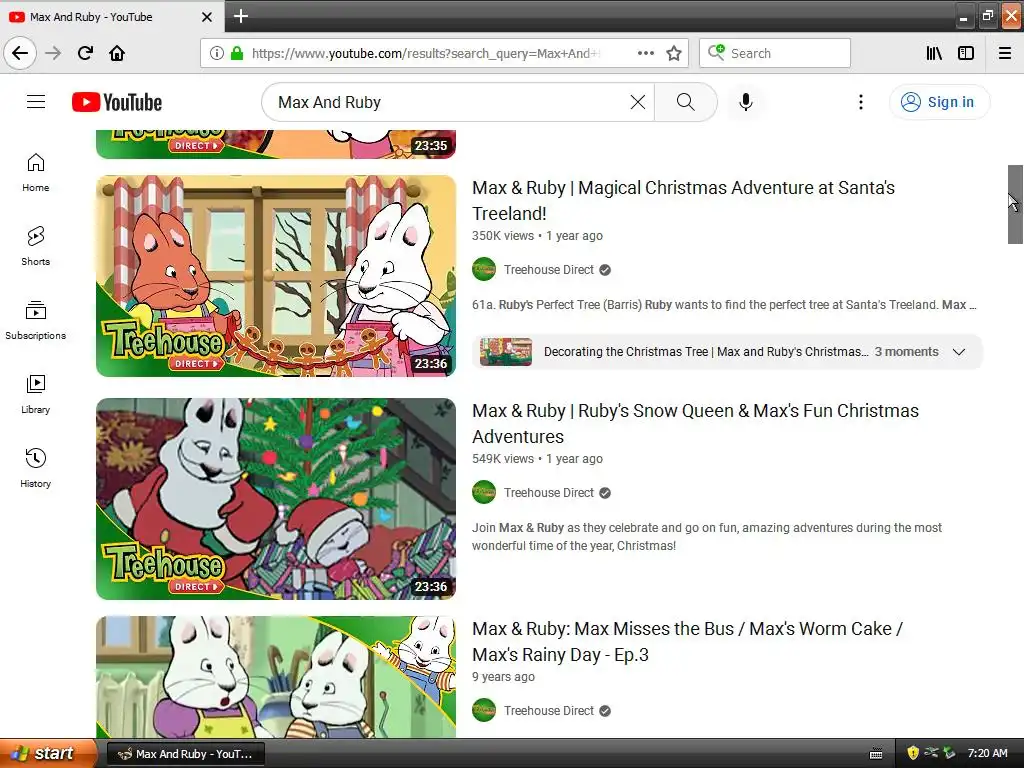1024x768 pixels.
Task: Expand the 3 moments chevron
Action: click(959, 351)
